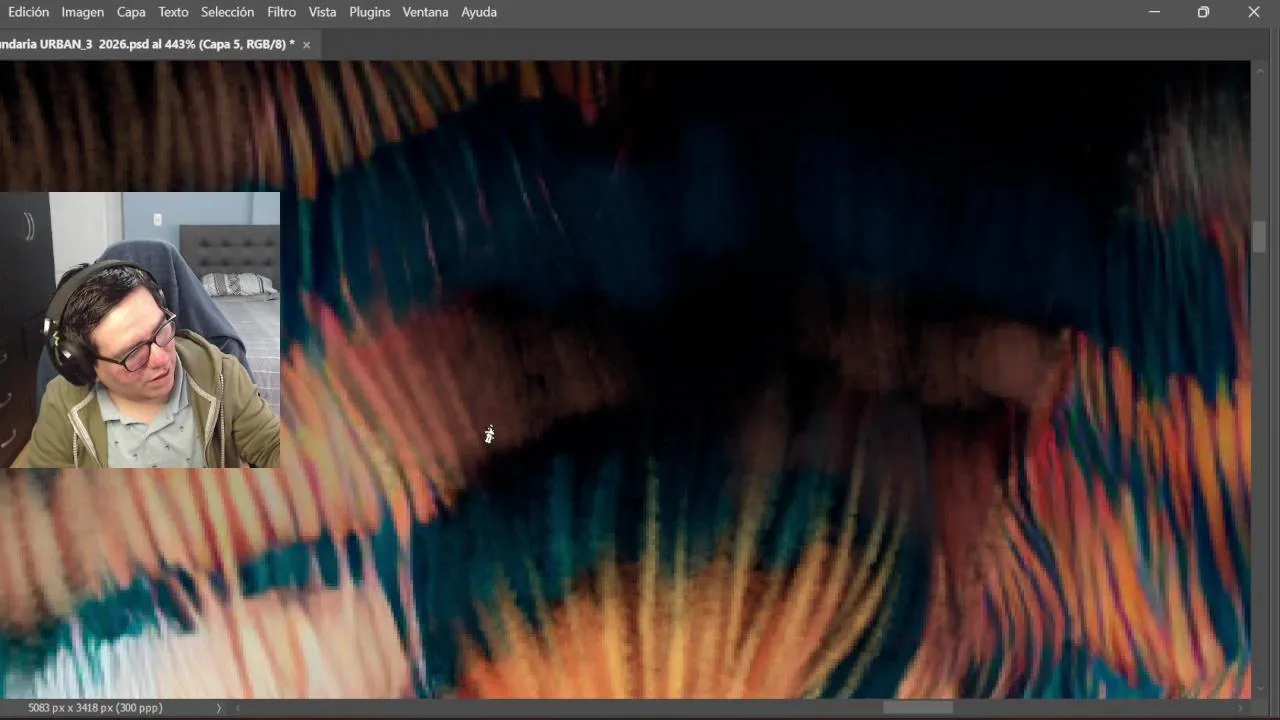Viewport: 1280px width, 720px height.
Task: Open the Imagen menu
Action: (82, 12)
